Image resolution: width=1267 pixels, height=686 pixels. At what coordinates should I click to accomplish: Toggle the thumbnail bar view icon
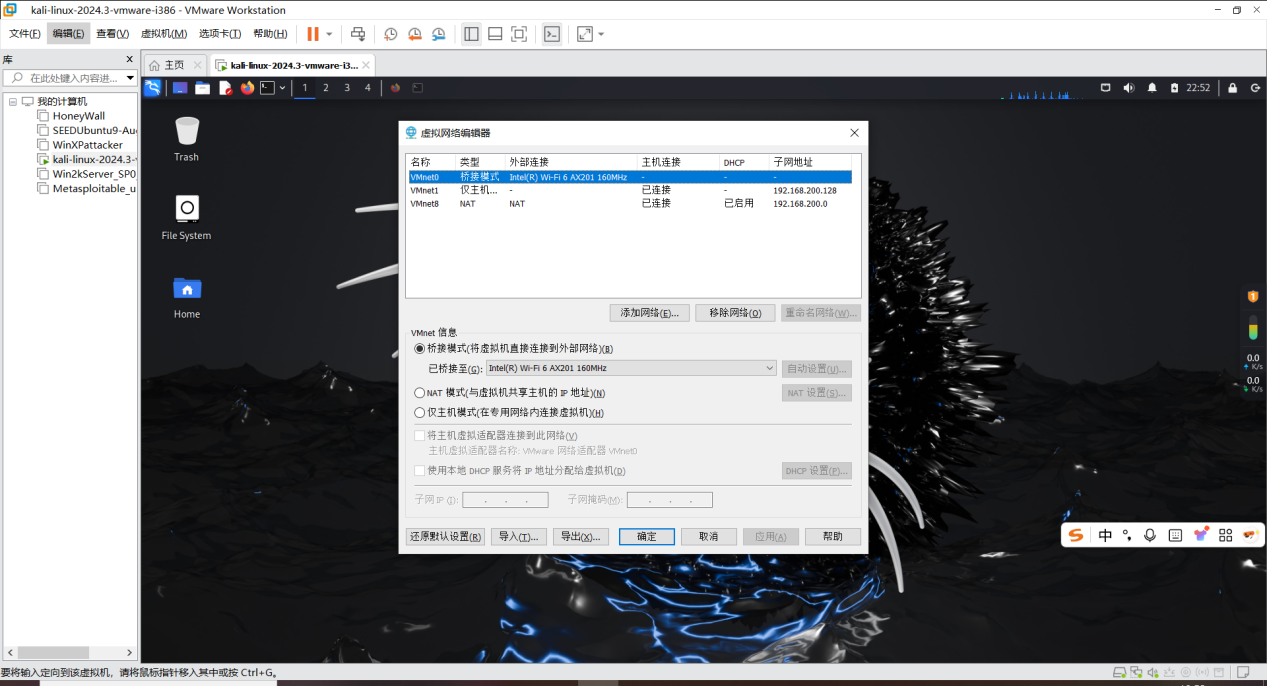[495, 34]
